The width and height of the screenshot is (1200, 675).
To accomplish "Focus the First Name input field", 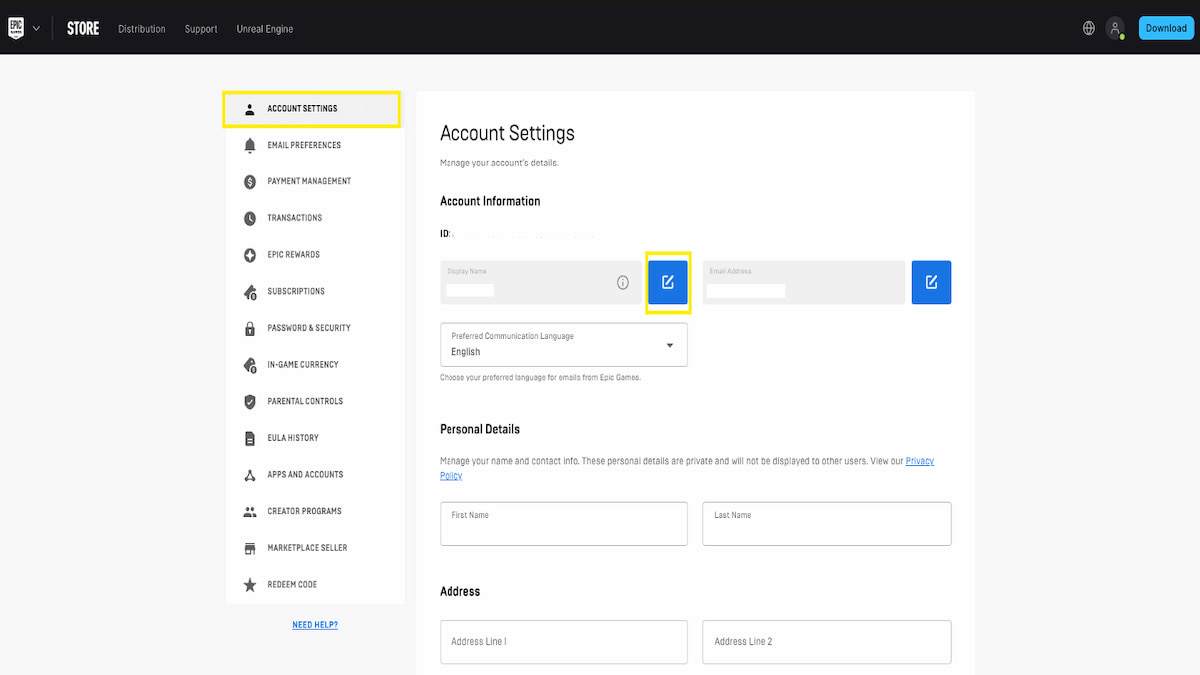I will (564, 524).
